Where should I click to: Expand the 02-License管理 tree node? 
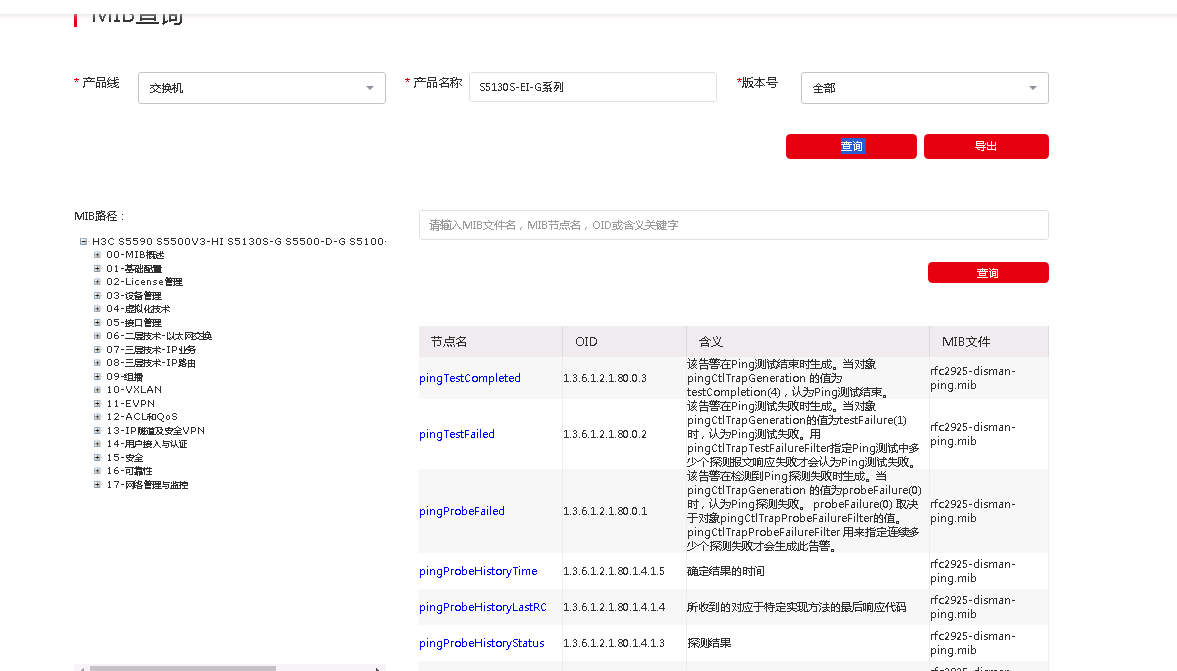97,282
